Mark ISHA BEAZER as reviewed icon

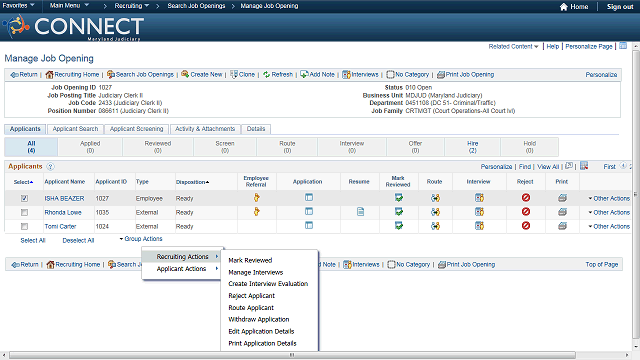tap(399, 198)
